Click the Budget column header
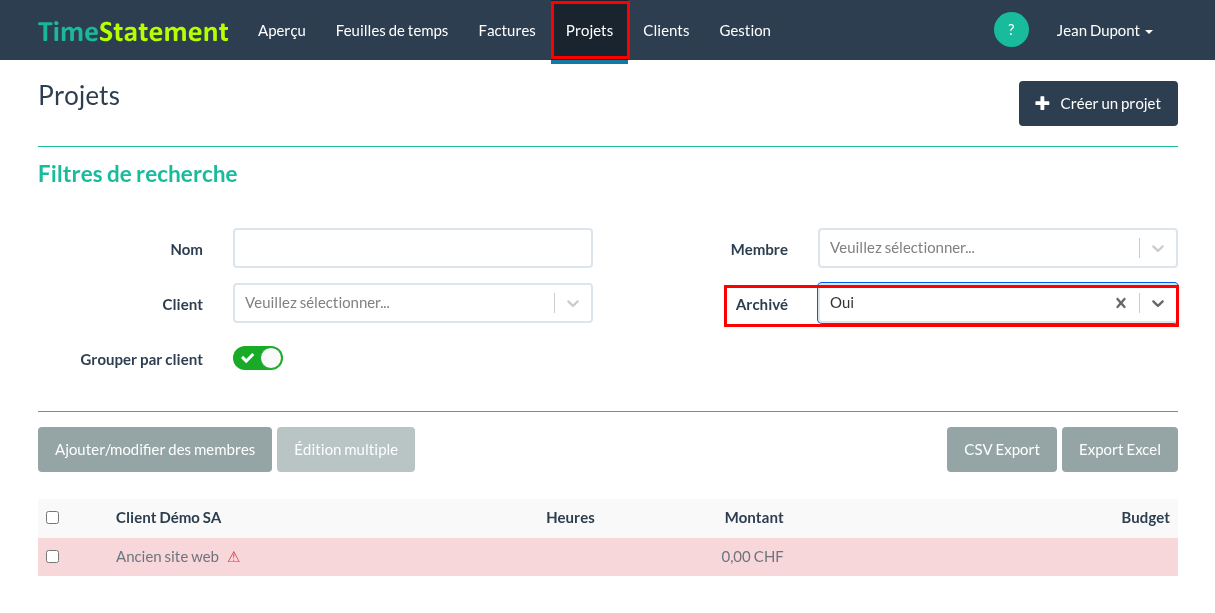This screenshot has width=1215, height=613. pyautogui.click(x=1146, y=518)
